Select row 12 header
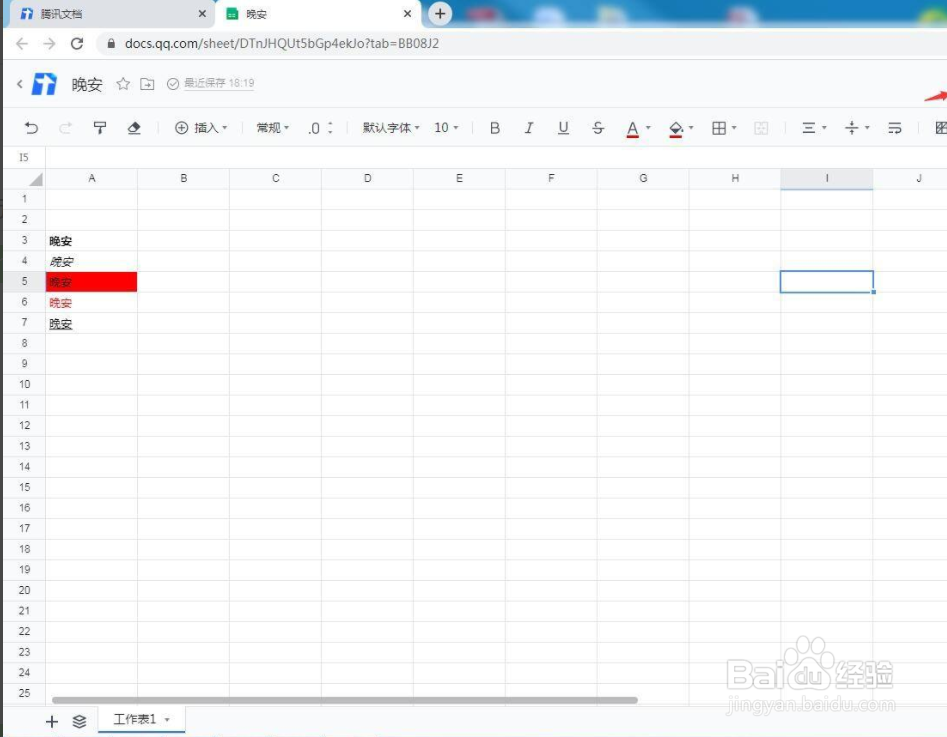 [25, 425]
